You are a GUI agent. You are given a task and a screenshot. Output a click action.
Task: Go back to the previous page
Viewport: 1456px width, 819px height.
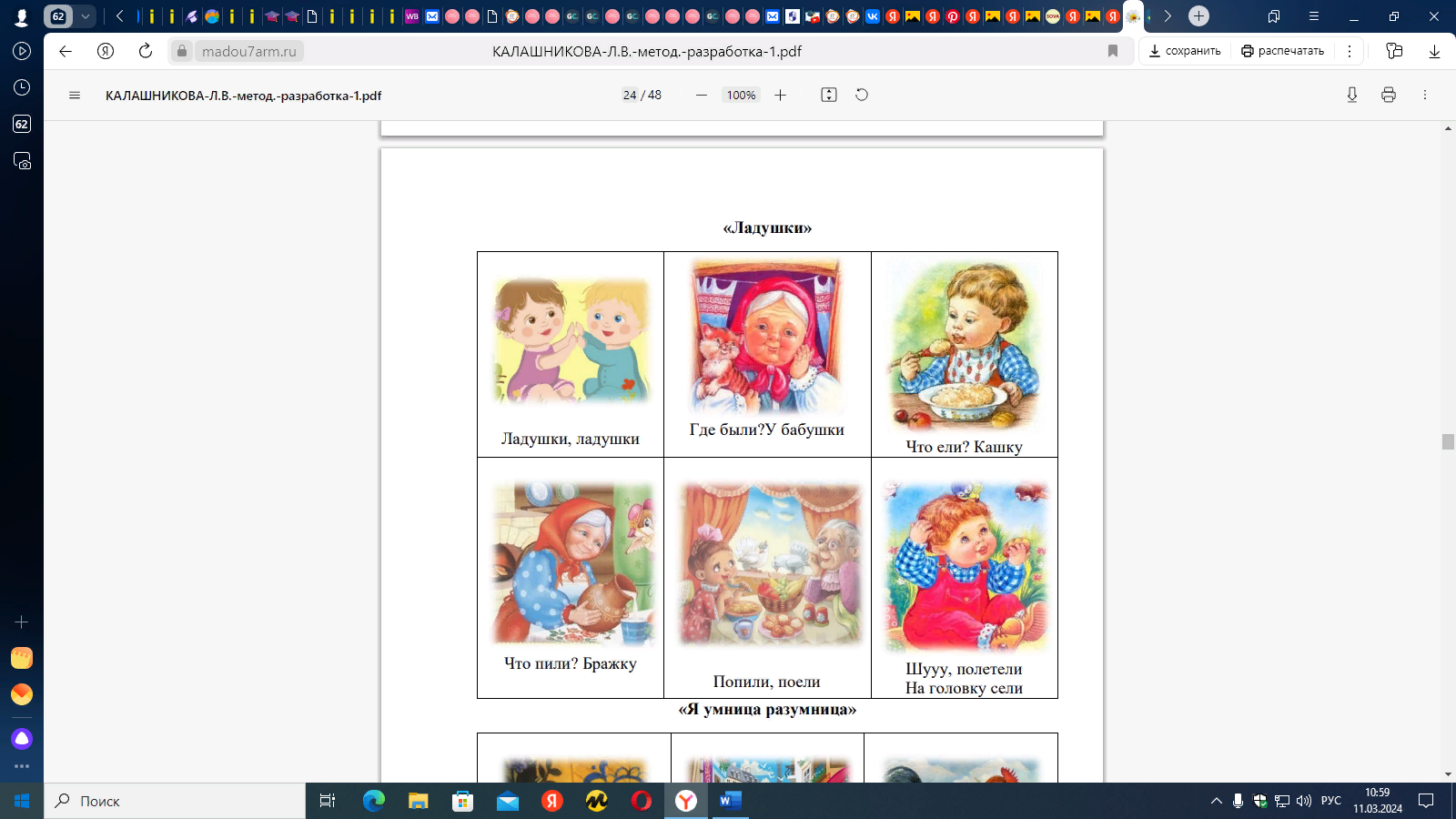pyautogui.click(x=66, y=52)
